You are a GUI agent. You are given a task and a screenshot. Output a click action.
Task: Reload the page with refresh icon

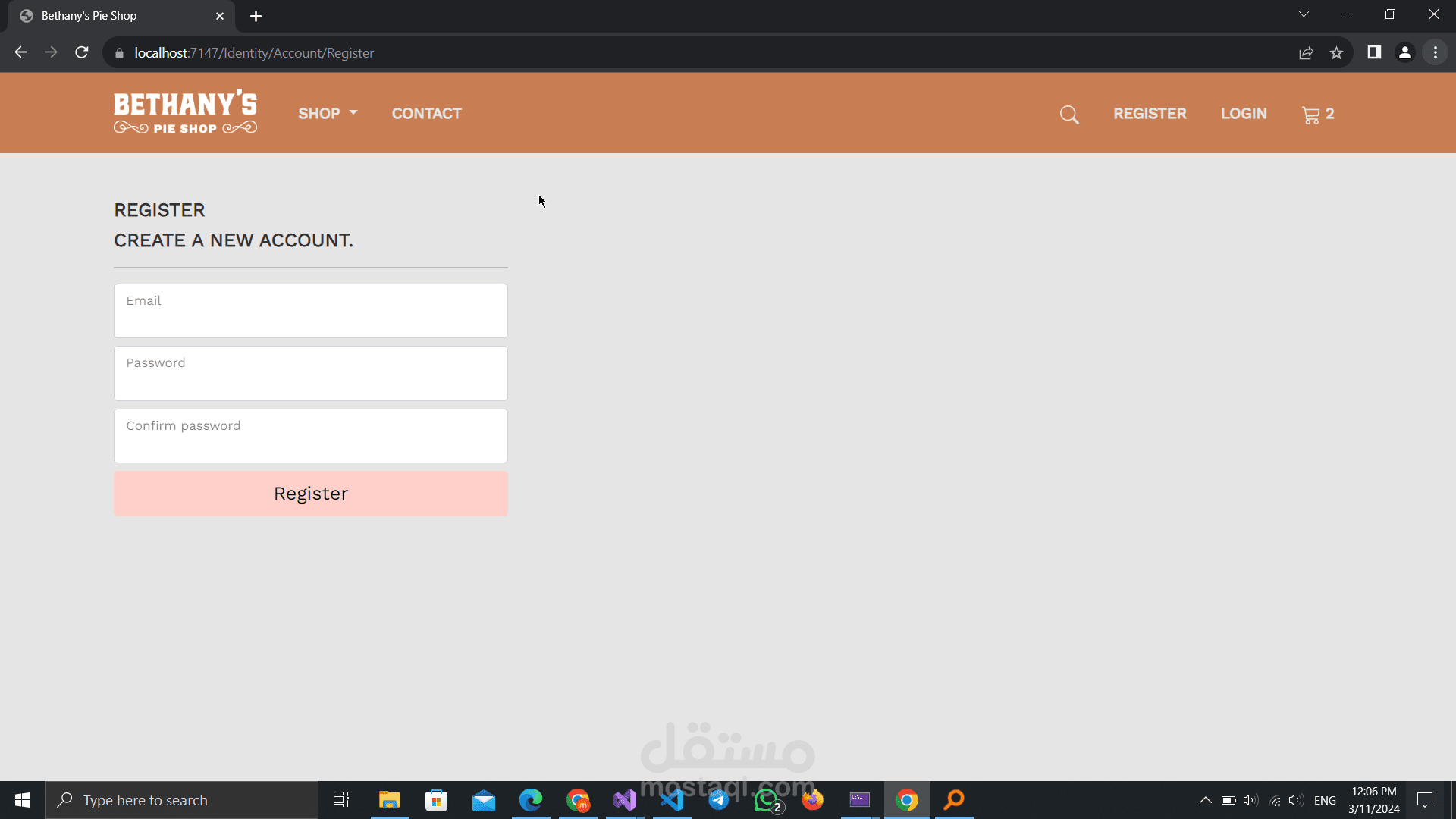[82, 53]
